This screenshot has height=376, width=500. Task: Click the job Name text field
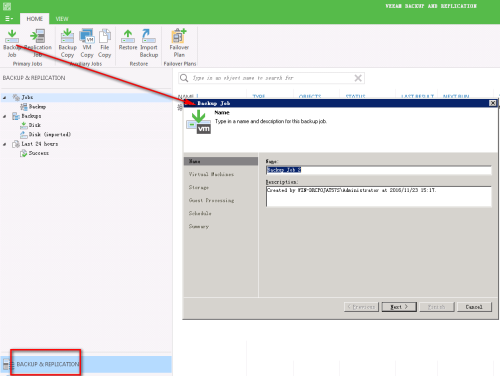click(x=379, y=170)
